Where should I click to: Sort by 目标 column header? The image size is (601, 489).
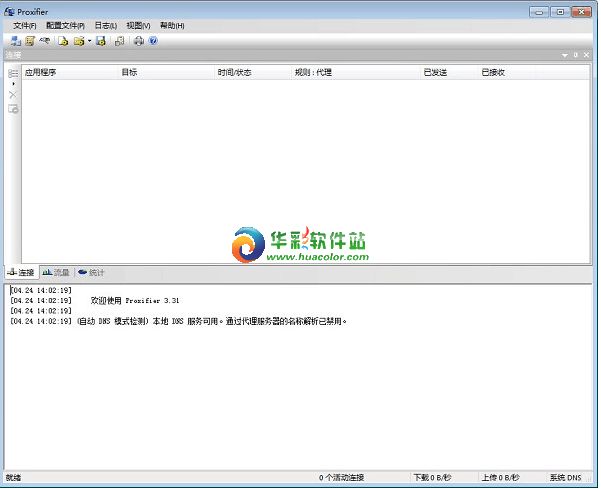coord(167,72)
